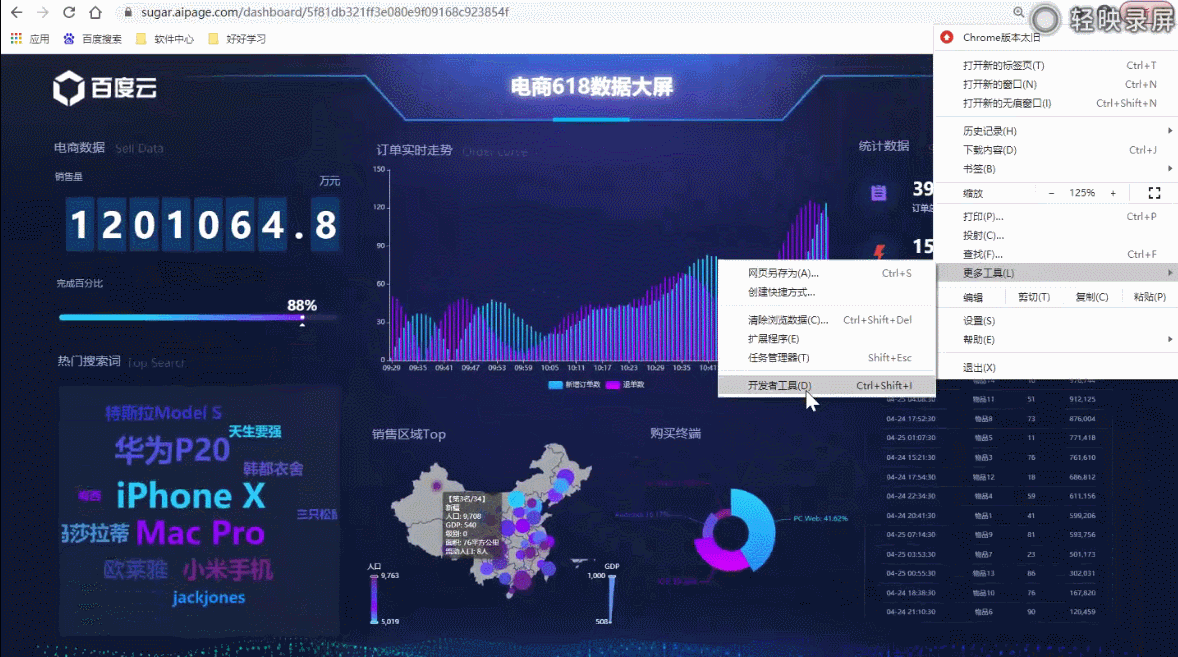Open the 软件中心 bookmark folder

[x=165, y=38]
